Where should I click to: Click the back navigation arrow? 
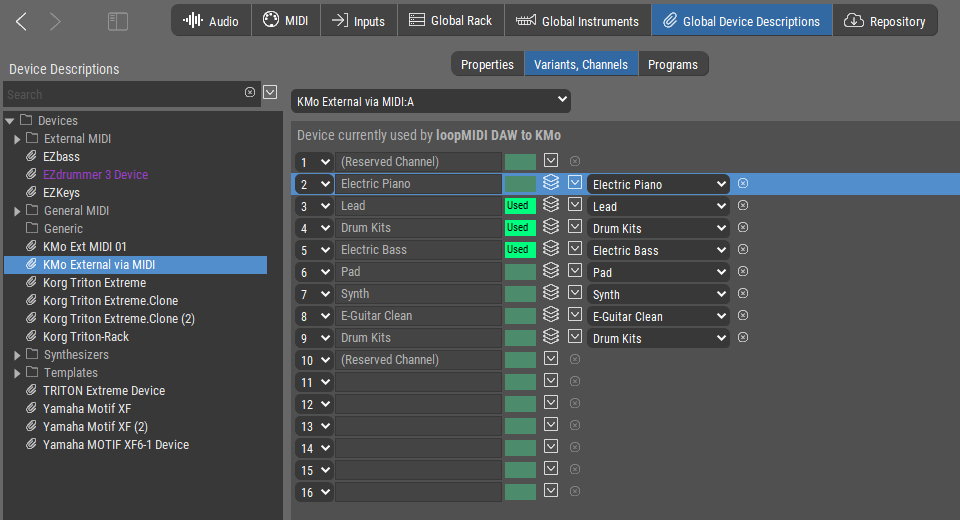(22, 21)
